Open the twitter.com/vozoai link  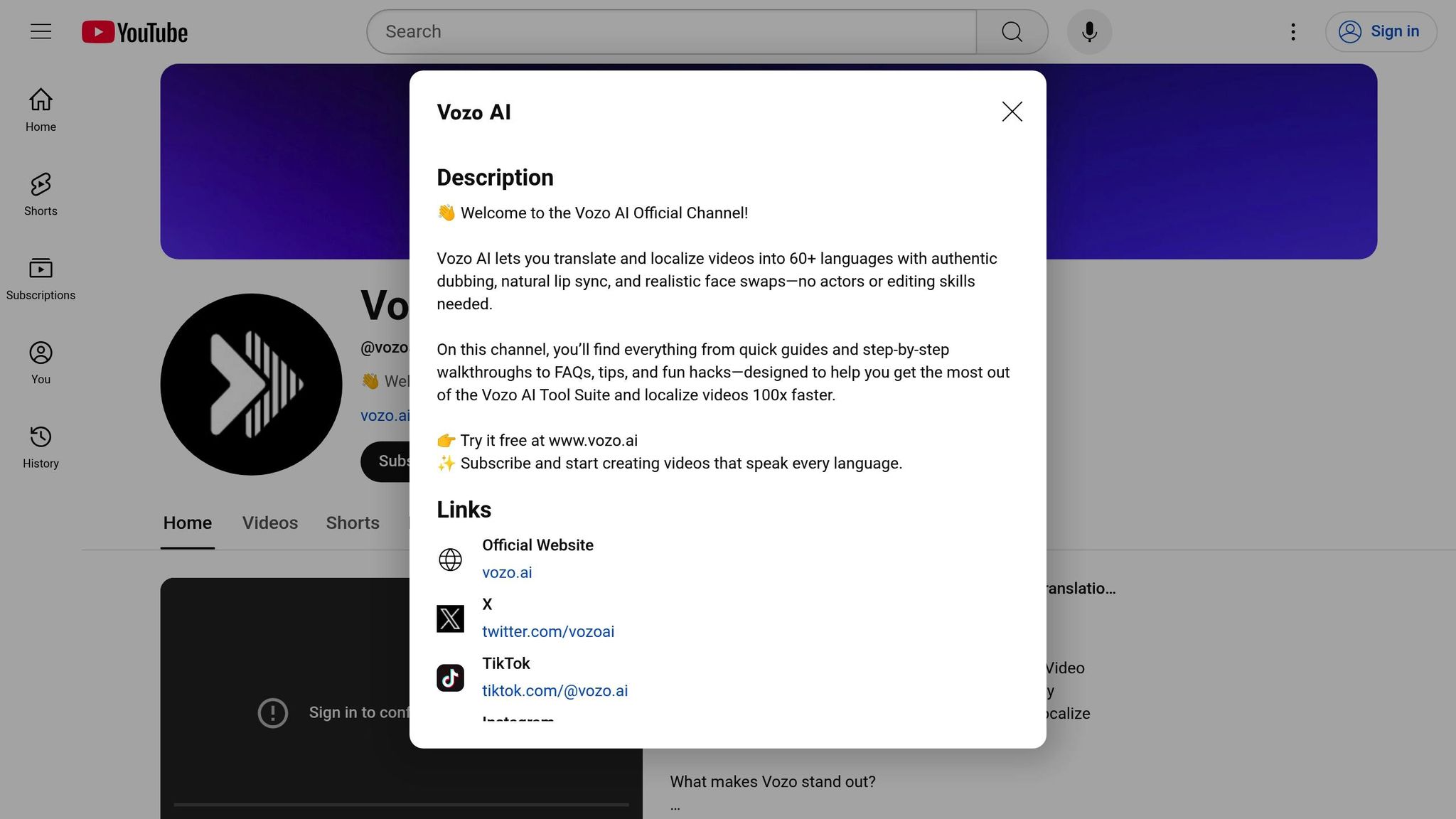tap(547, 631)
